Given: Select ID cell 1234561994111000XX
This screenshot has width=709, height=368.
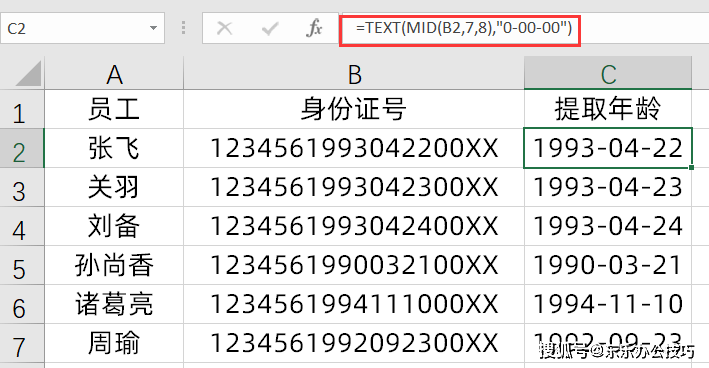Looking at the screenshot, I should [354, 304].
